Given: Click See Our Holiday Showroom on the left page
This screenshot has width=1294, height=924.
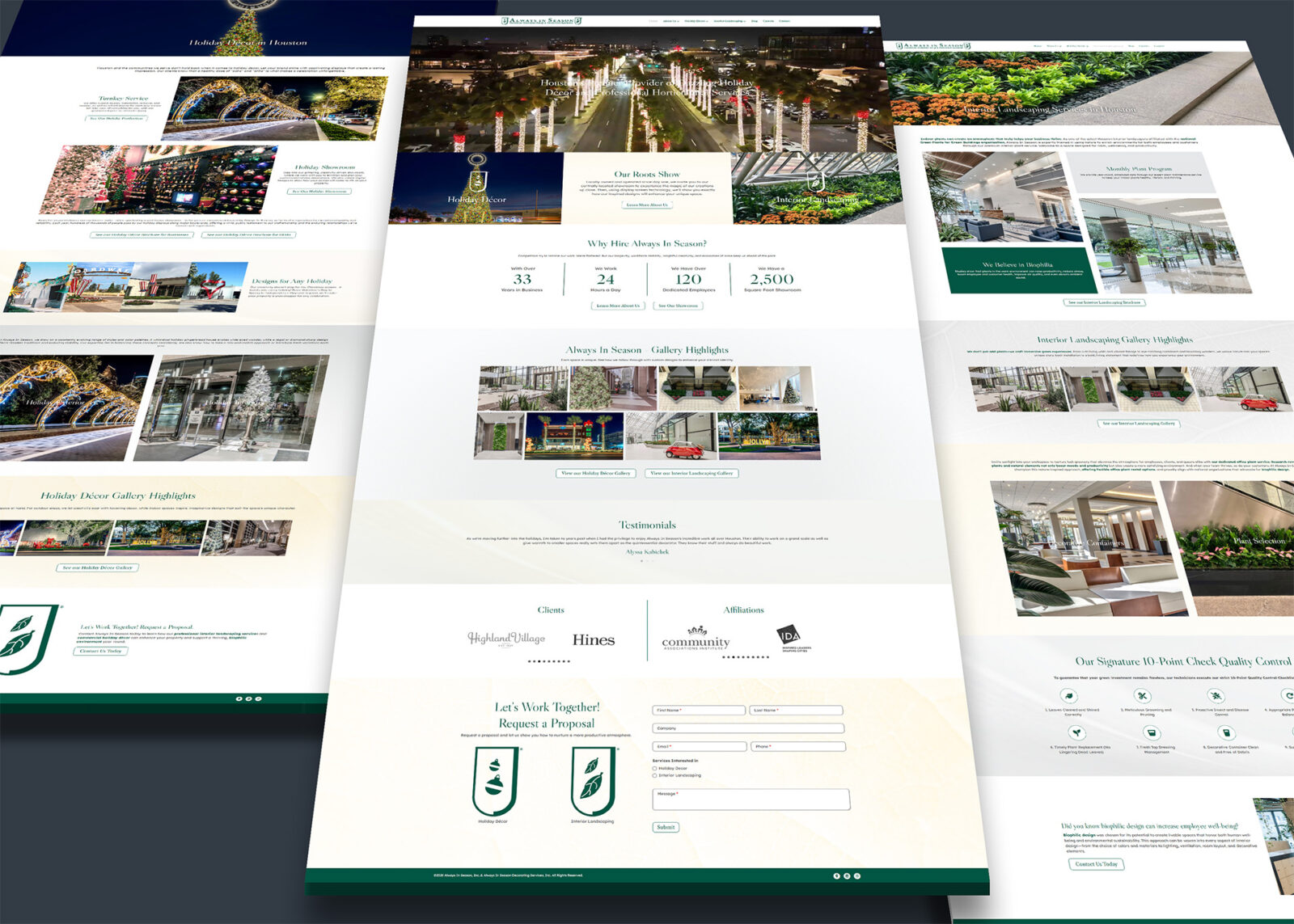Looking at the screenshot, I should coord(319,192).
